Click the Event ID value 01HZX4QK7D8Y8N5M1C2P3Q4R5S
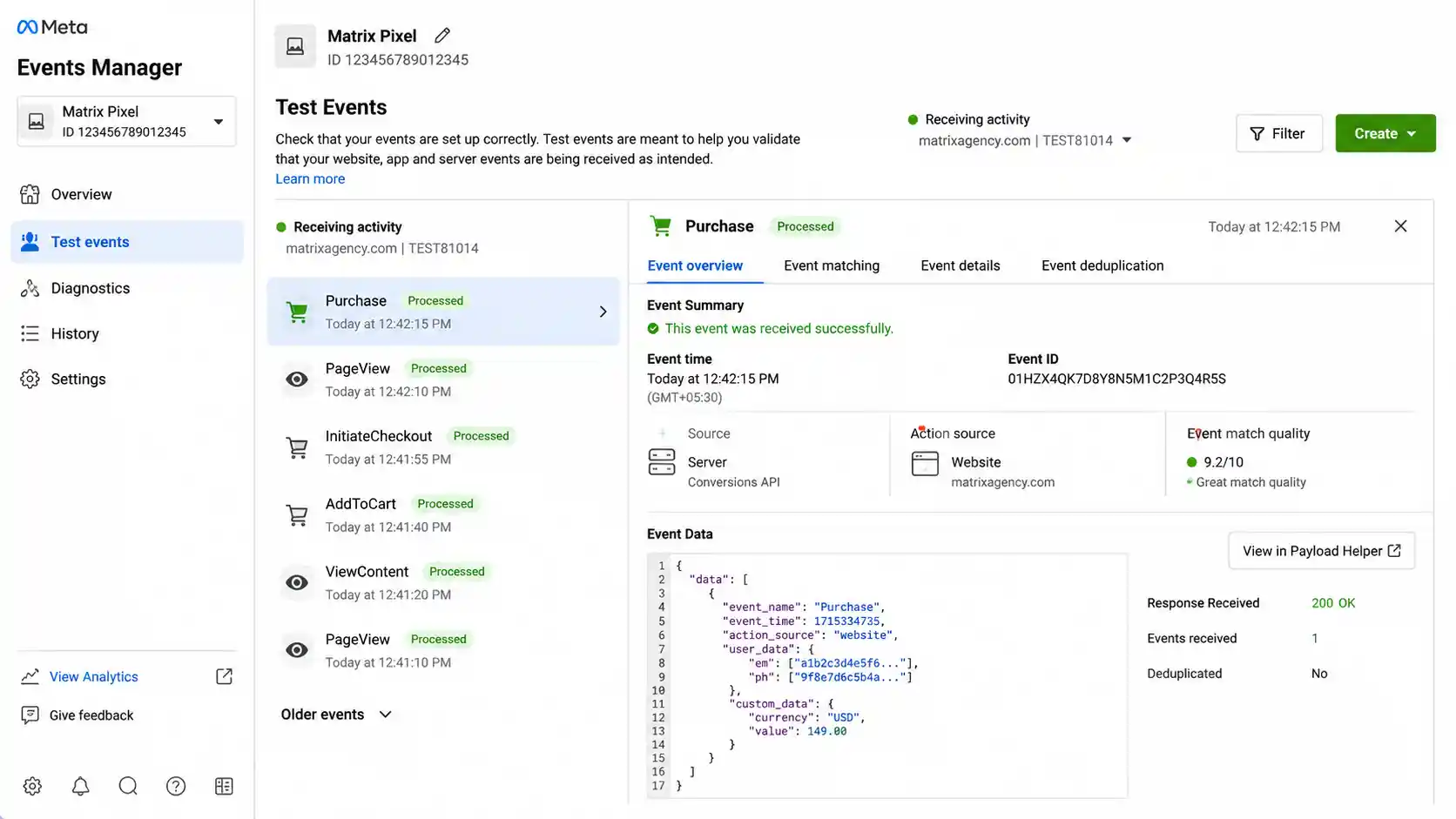This screenshot has height=819, width=1456. (1116, 379)
